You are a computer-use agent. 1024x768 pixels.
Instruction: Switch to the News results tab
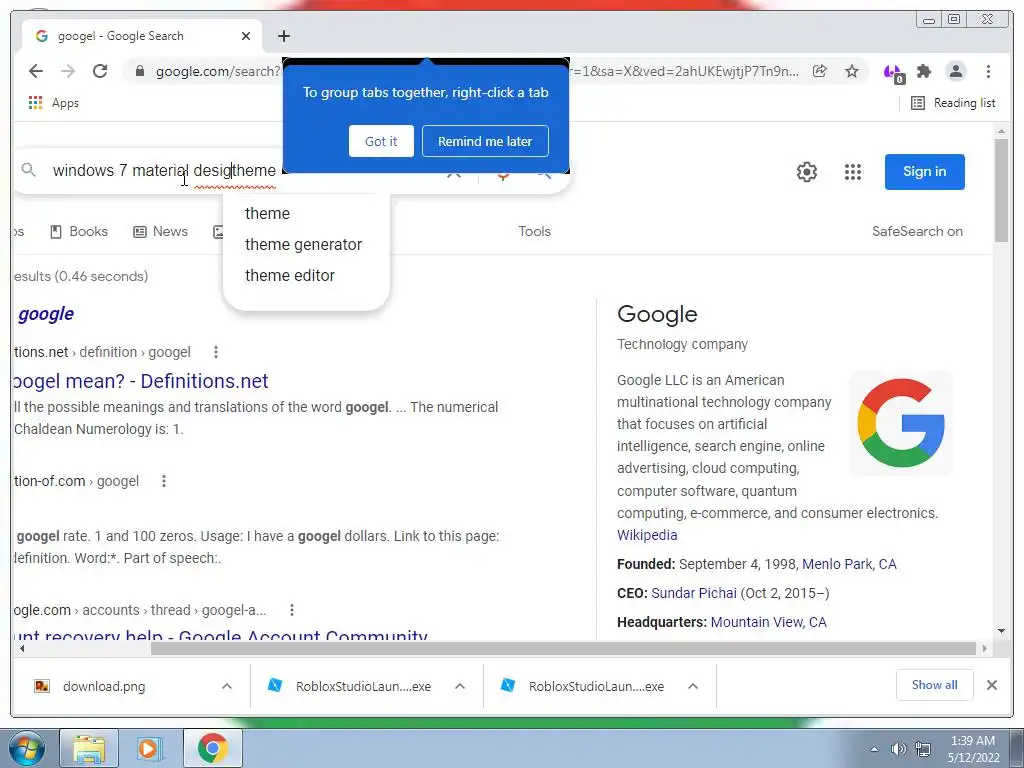tap(161, 231)
